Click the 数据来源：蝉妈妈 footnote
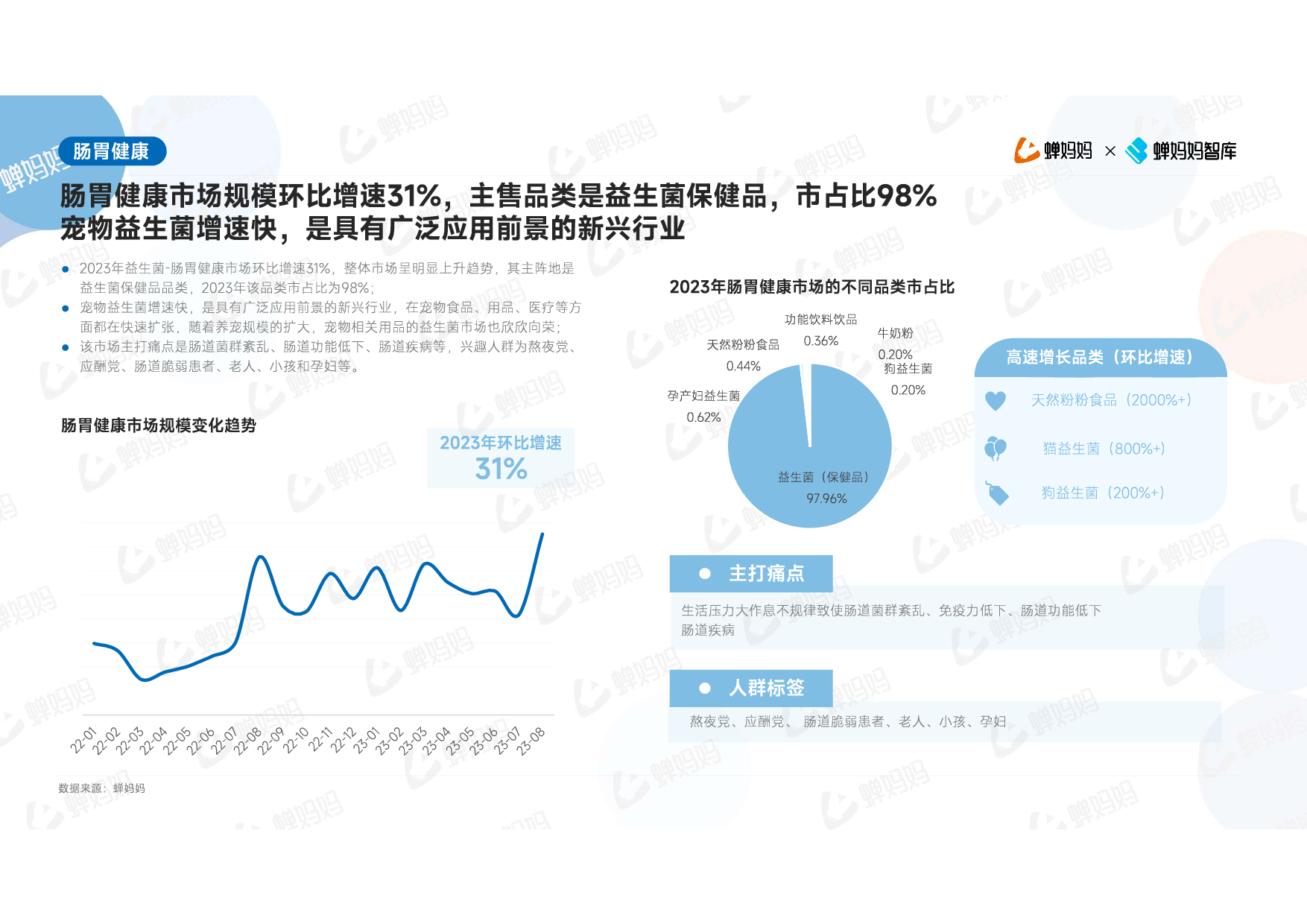Screen dimensions: 1307x924 [102, 788]
